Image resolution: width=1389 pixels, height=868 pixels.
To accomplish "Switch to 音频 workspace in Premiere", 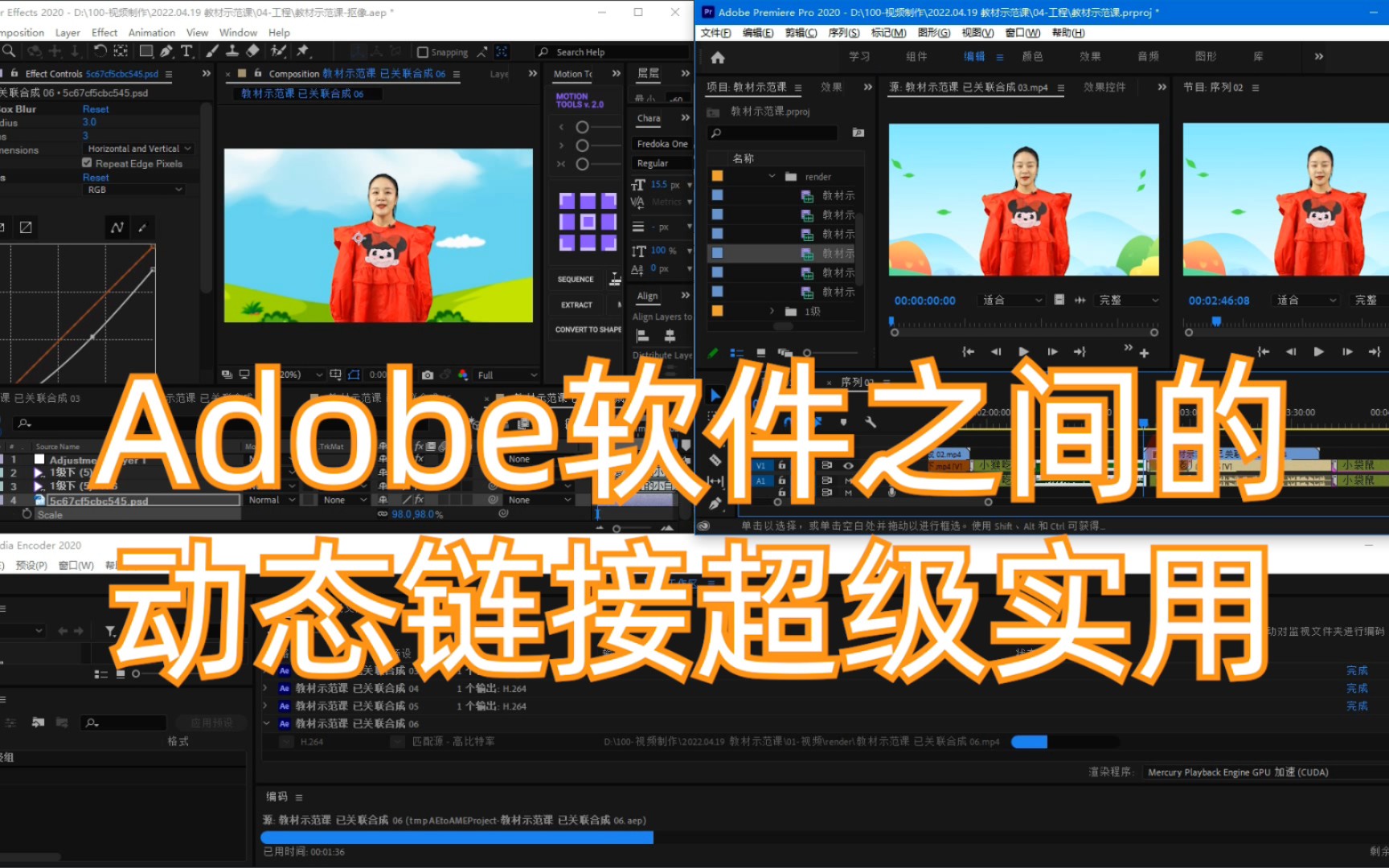I will tap(1148, 57).
